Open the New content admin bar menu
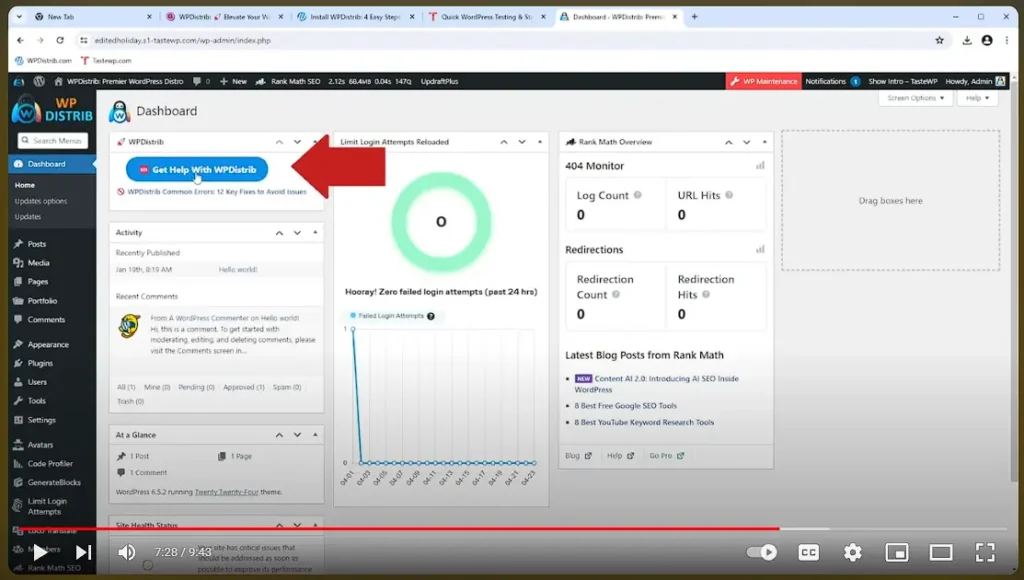Image resolution: width=1024 pixels, height=580 pixels. pyautogui.click(x=233, y=82)
